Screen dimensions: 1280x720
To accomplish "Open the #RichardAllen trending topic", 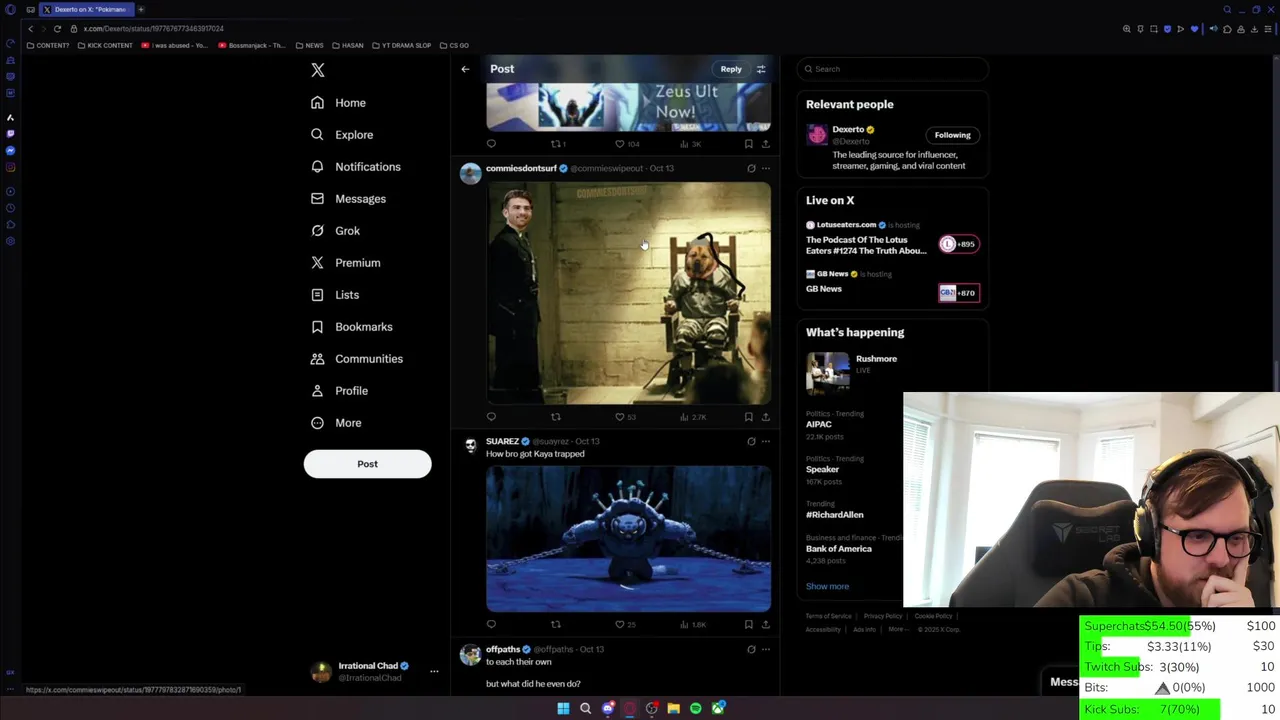I will pos(835,515).
